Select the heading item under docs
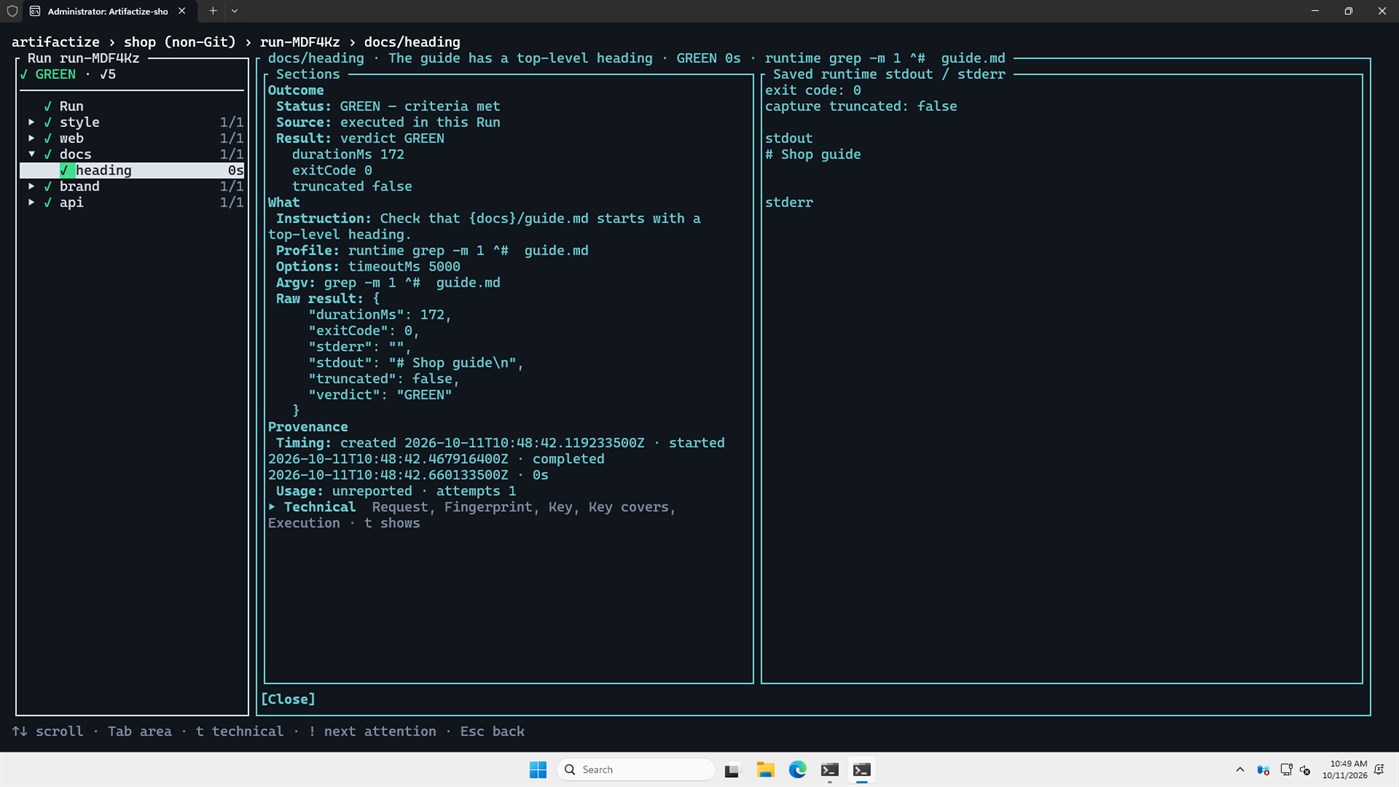The width and height of the screenshot is (1399, 787). tap(132, 170)
